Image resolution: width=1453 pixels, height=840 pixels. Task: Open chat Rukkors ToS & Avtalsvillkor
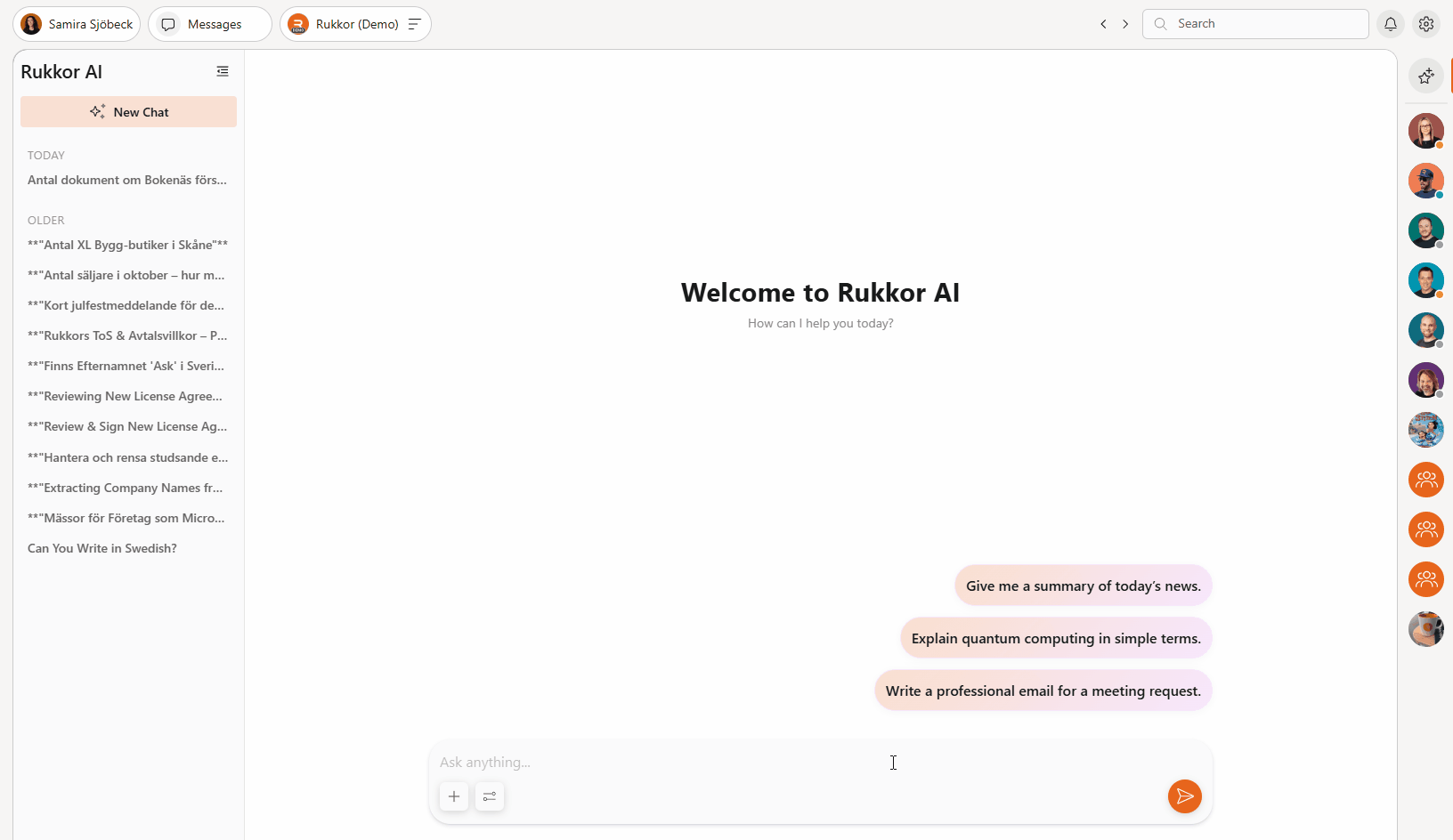point(128,335)
